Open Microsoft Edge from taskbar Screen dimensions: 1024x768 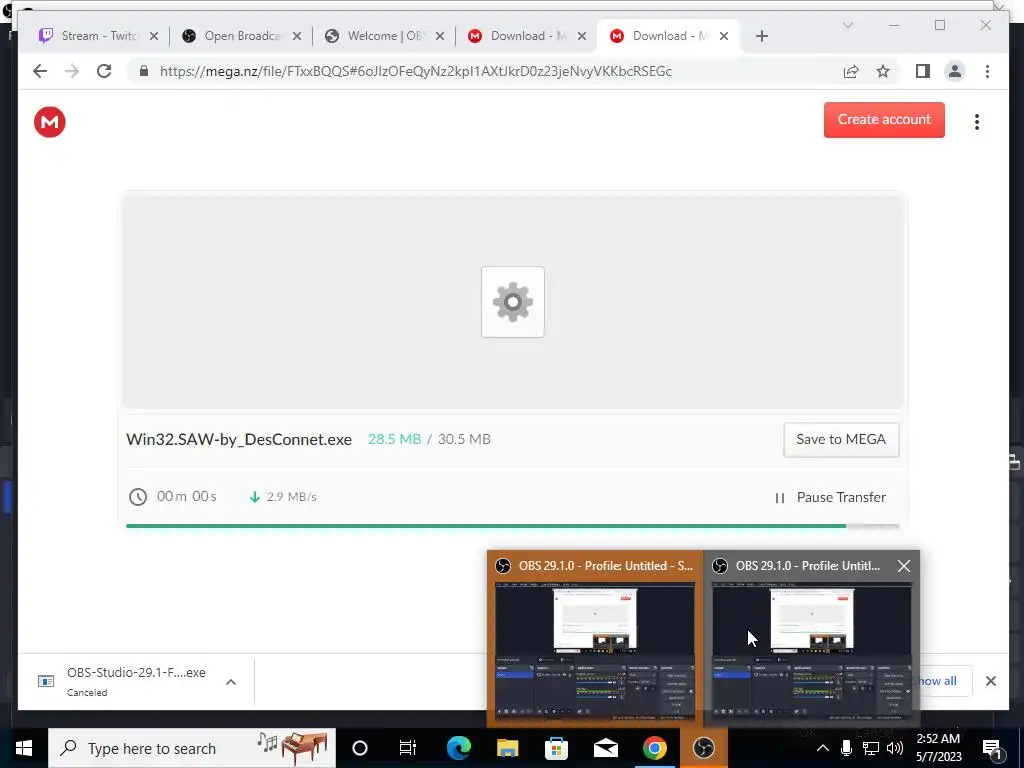pos(459,748)
